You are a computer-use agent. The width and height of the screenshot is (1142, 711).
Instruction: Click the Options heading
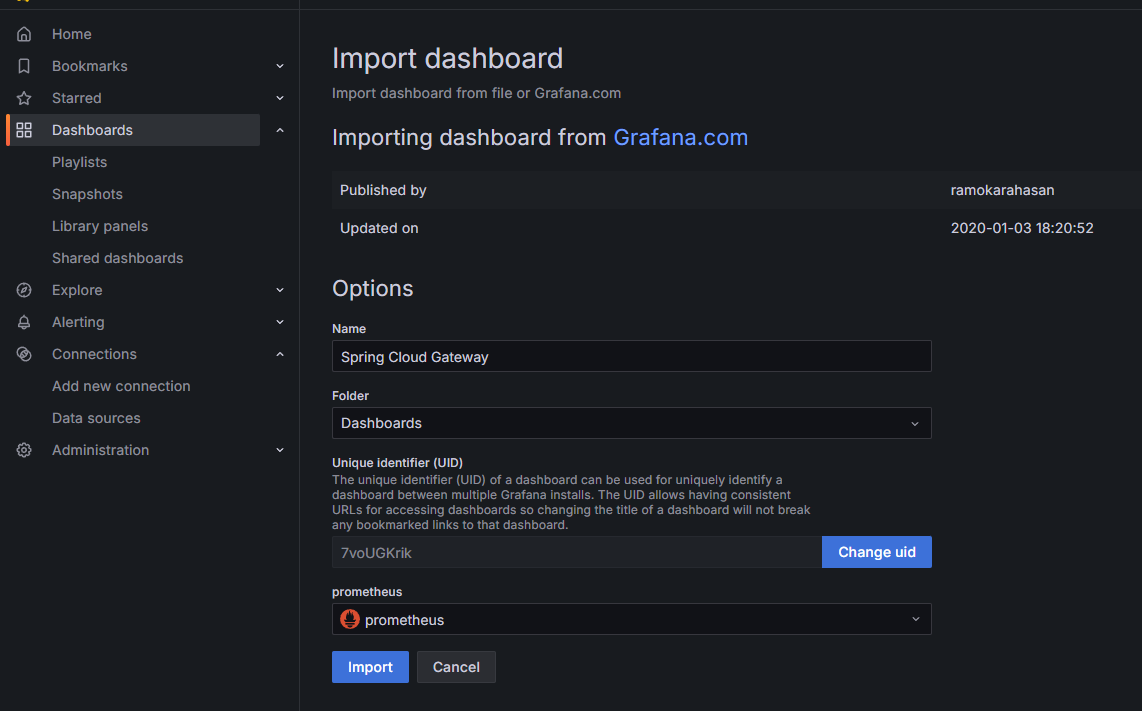pos(372,288)
